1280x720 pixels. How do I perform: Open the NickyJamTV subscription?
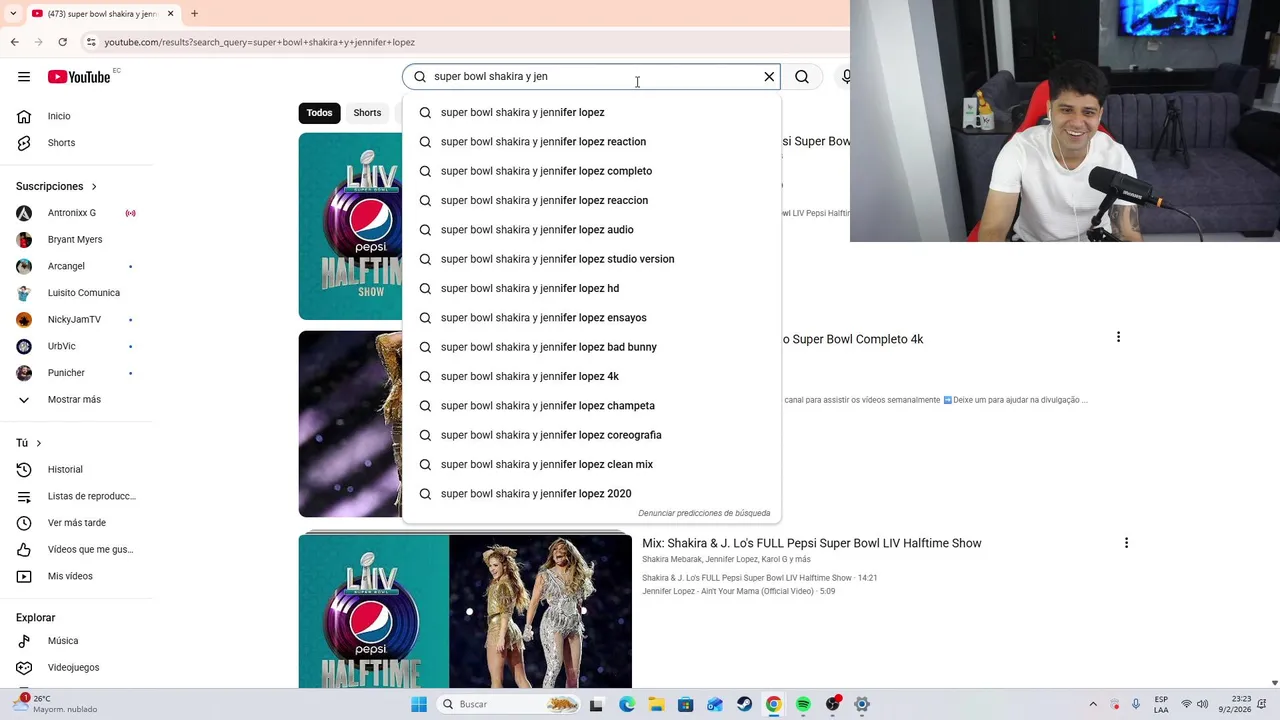[x=76, y=320]
